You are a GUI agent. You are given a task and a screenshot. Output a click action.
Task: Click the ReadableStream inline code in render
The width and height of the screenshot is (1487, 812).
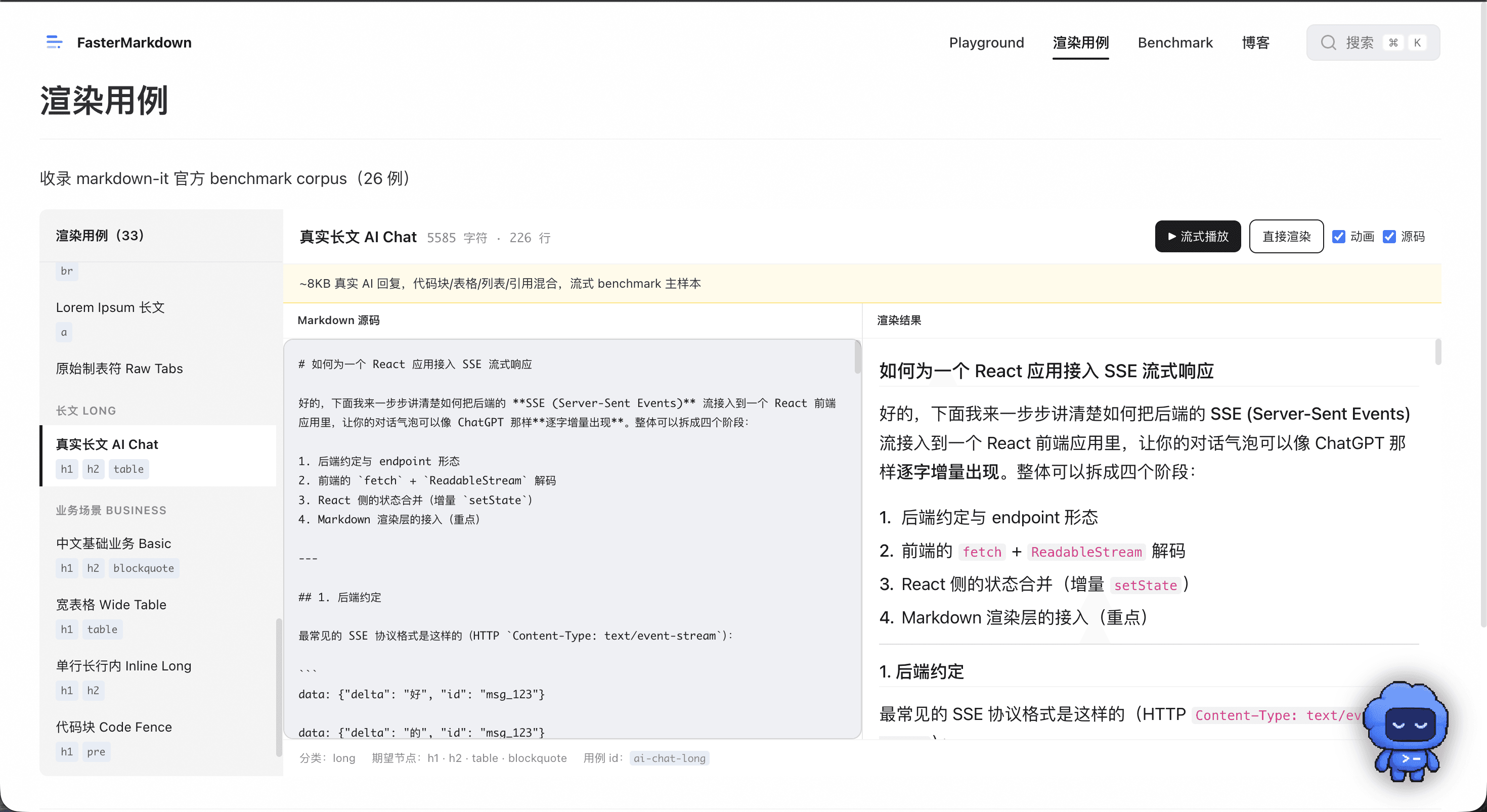click(1086, 552)
